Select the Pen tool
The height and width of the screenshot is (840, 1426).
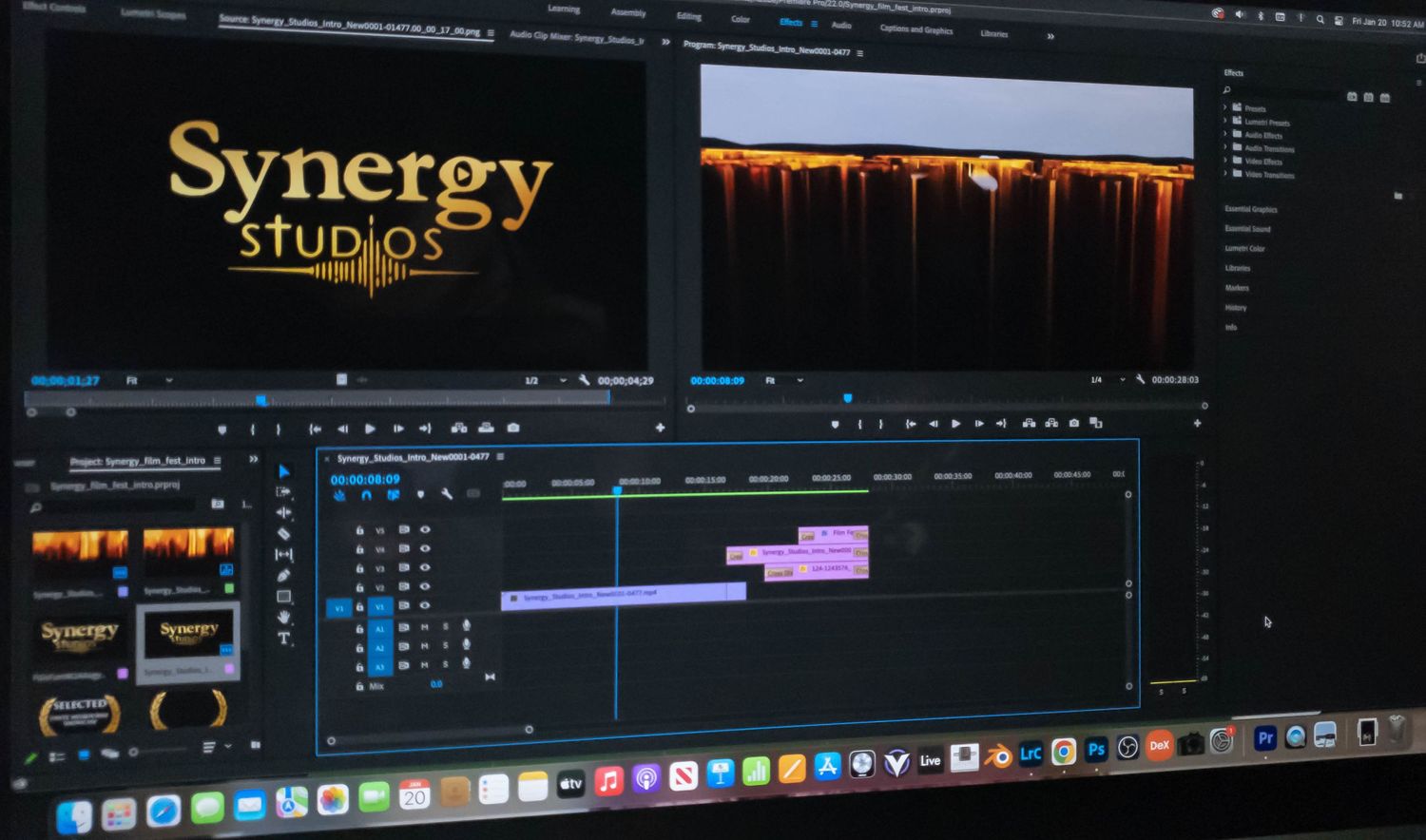point(283,576)
